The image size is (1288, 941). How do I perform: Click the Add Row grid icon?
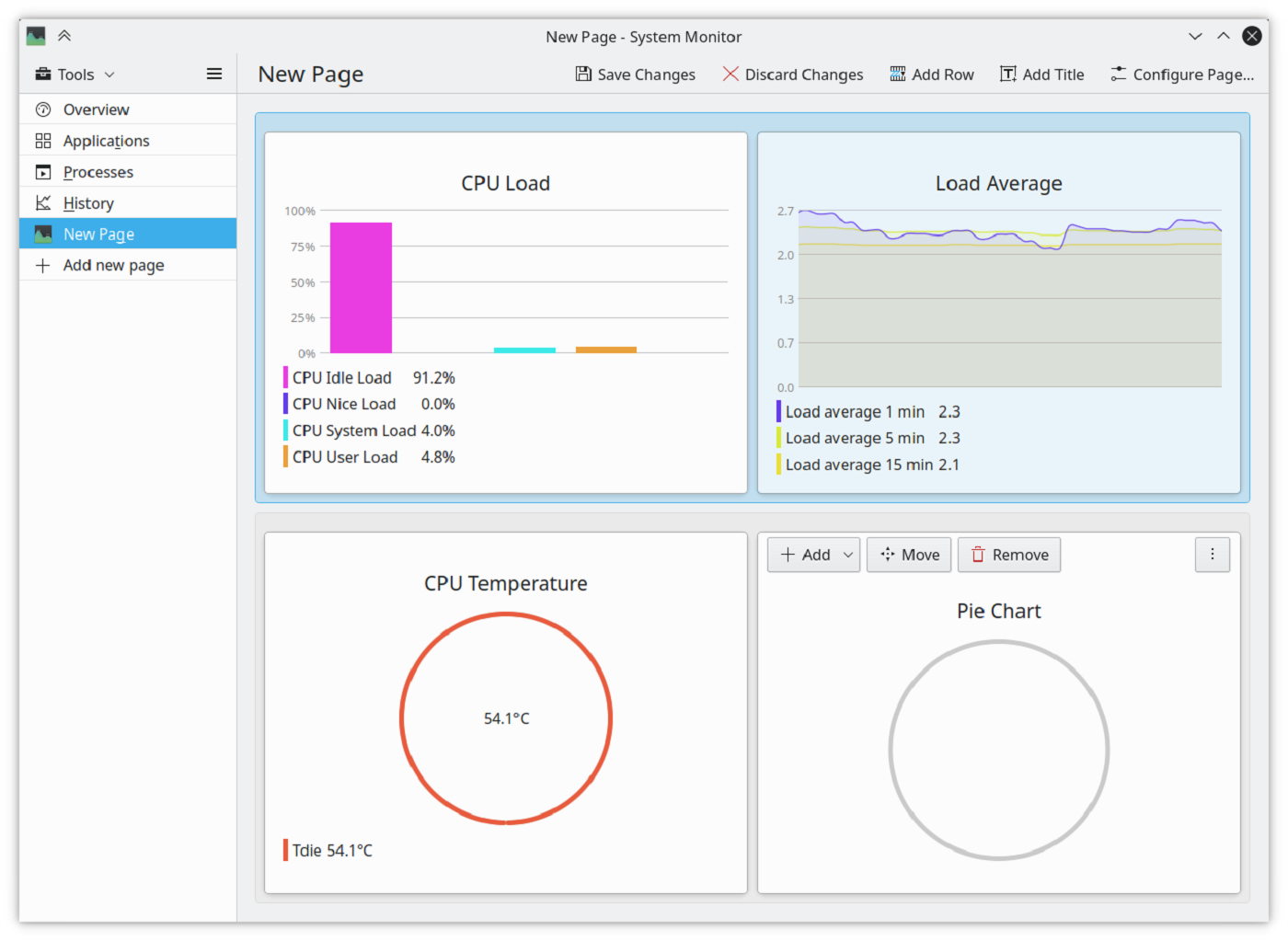point(896,74)
